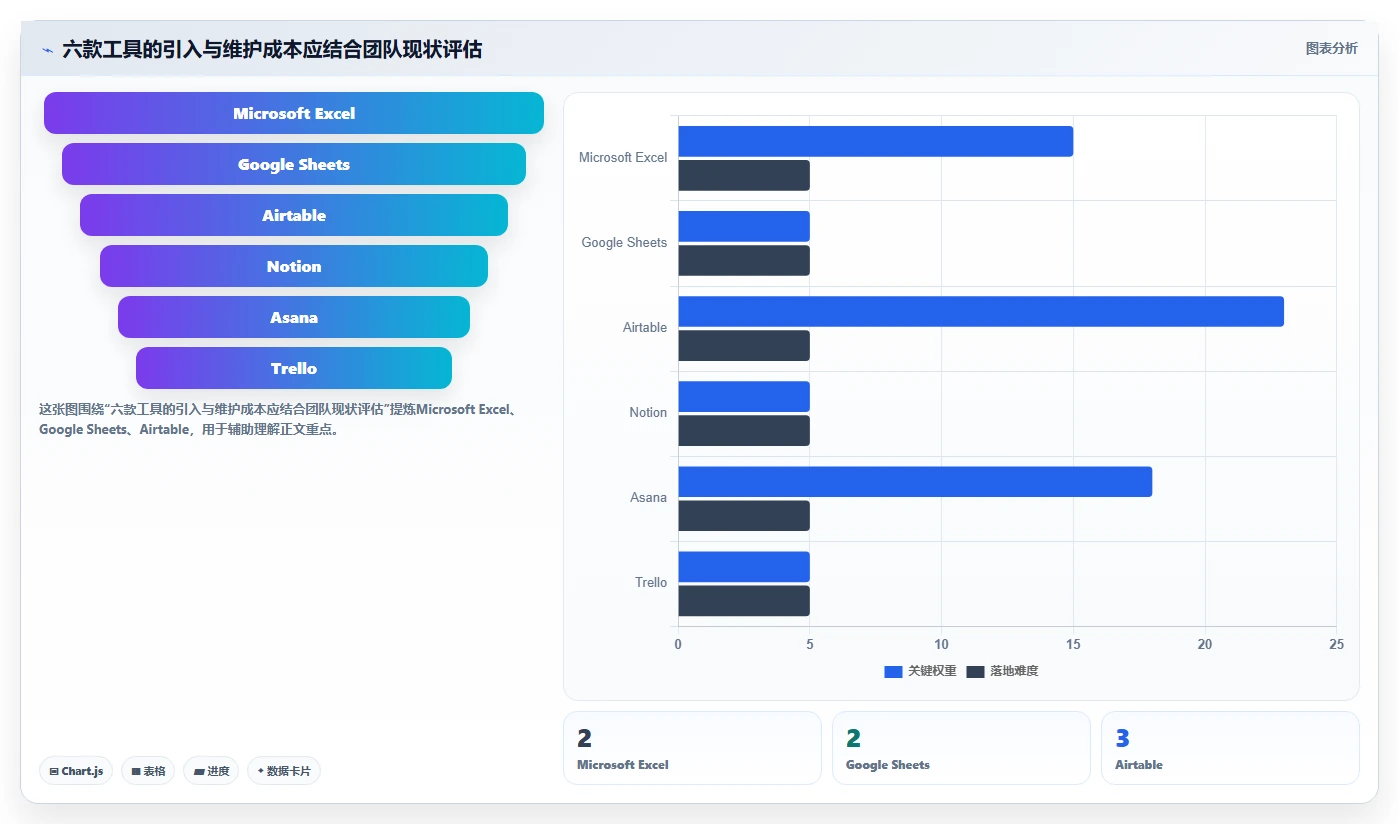Viewport: 1399px width, 824px height.
Task: Click the chart title heading text
Action: 272,49
